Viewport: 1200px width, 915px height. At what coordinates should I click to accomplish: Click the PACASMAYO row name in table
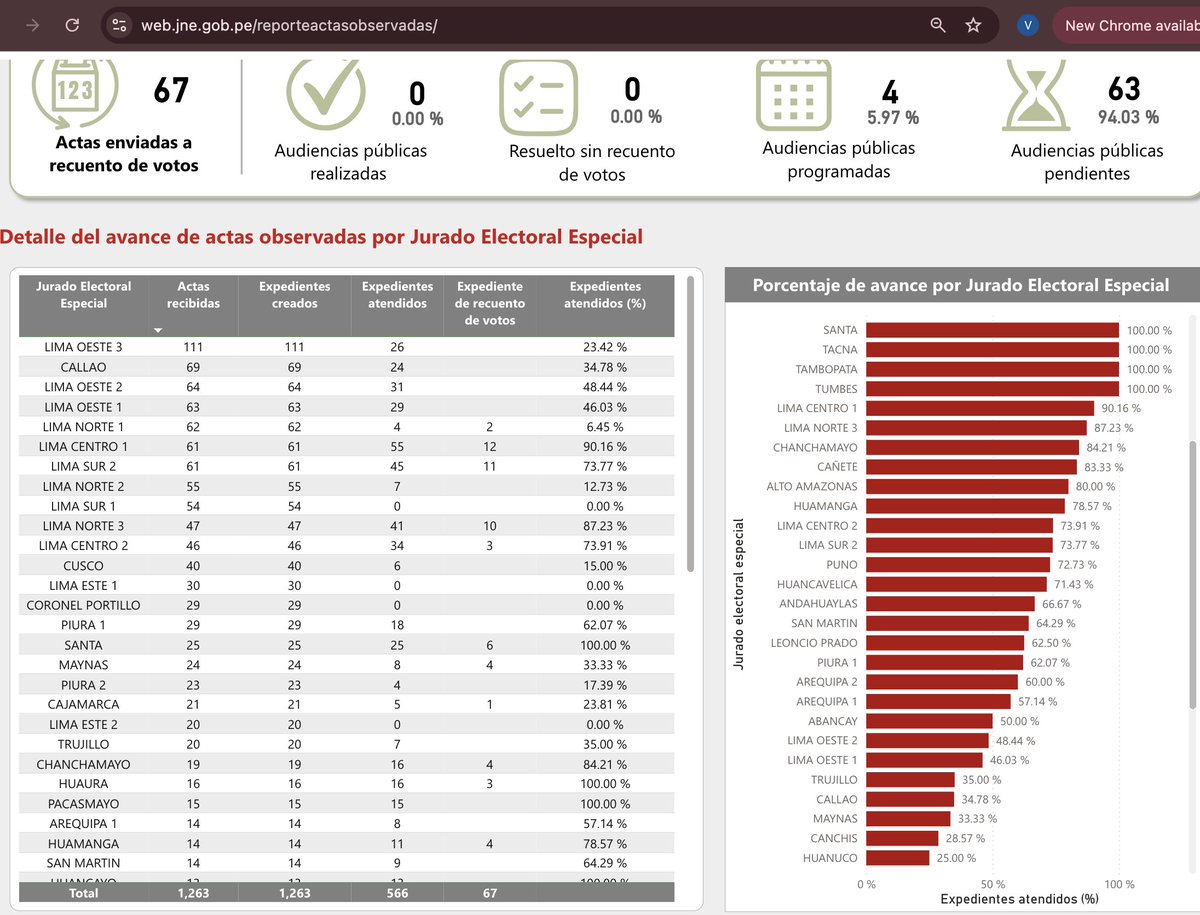(x=84, y=803)
